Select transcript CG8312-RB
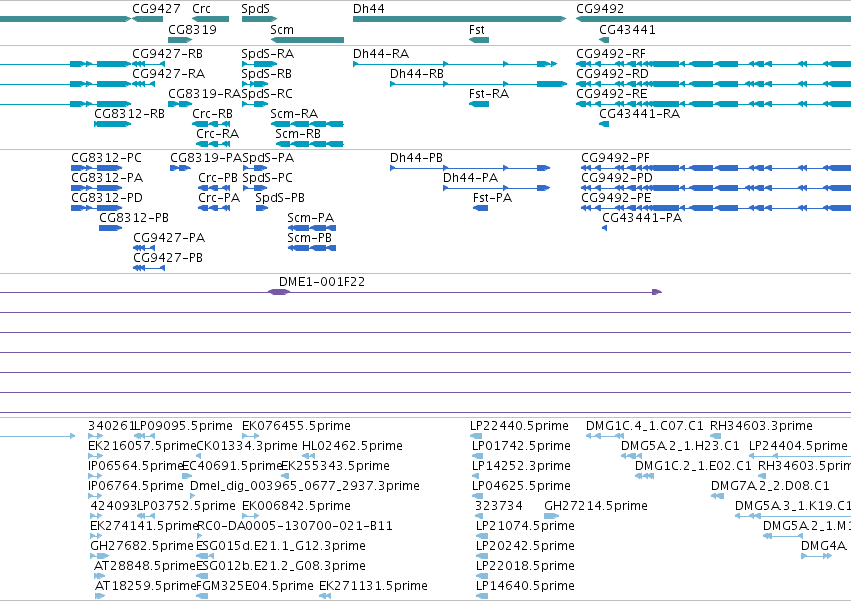The height and width of the screenshot is (601, 851). click(x=113, y=124)
